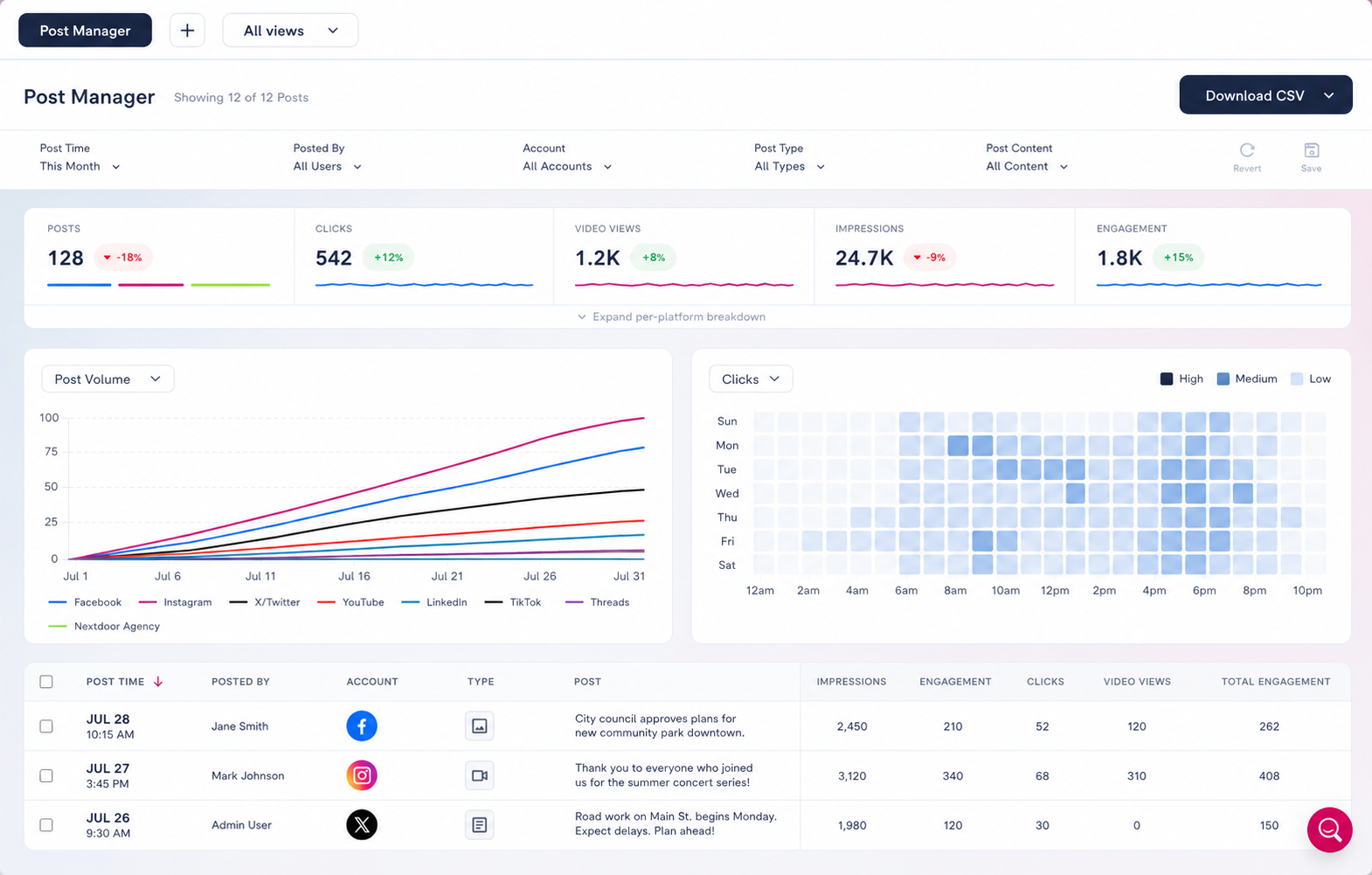Image resolution: width=1372 pixels, height=875 pixels.
Task: Select the Admin User post checkbox
Action: tap(46, 825)
